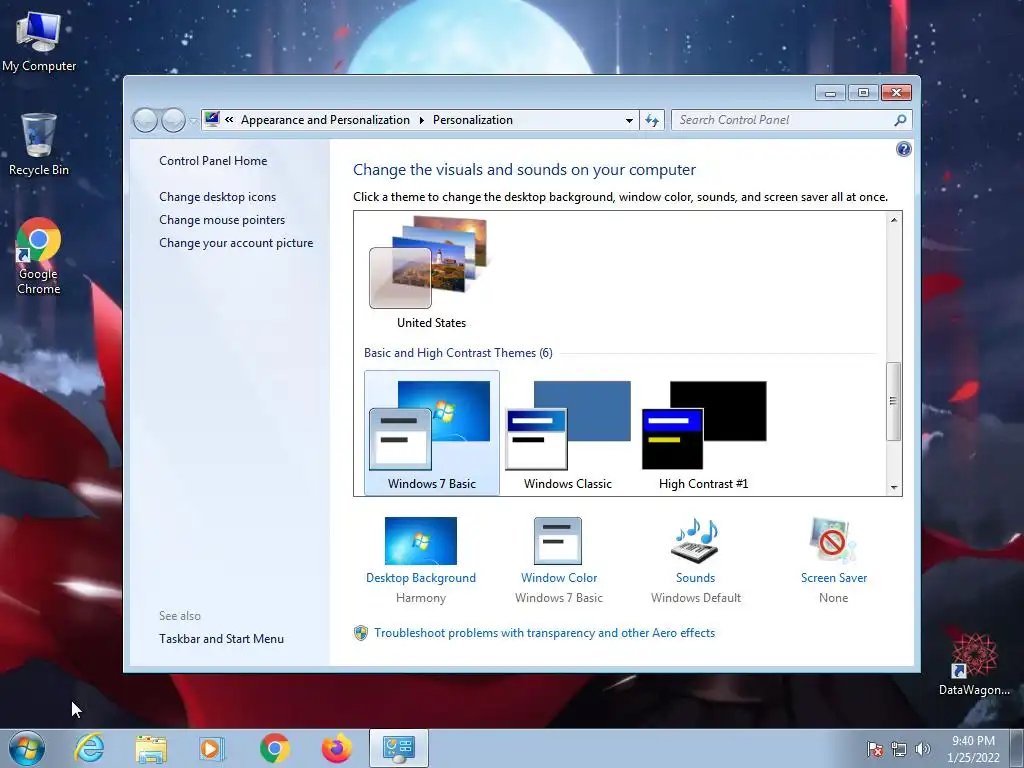The height and width of the screenshot is (768, 1024).
Task: Open Change mouse pointers link
Action: tap(222, 220)
